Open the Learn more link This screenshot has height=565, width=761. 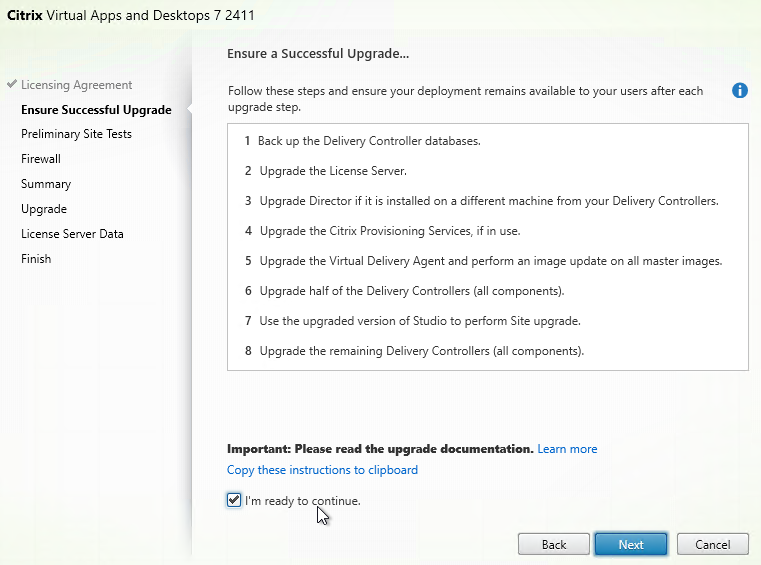567,449
